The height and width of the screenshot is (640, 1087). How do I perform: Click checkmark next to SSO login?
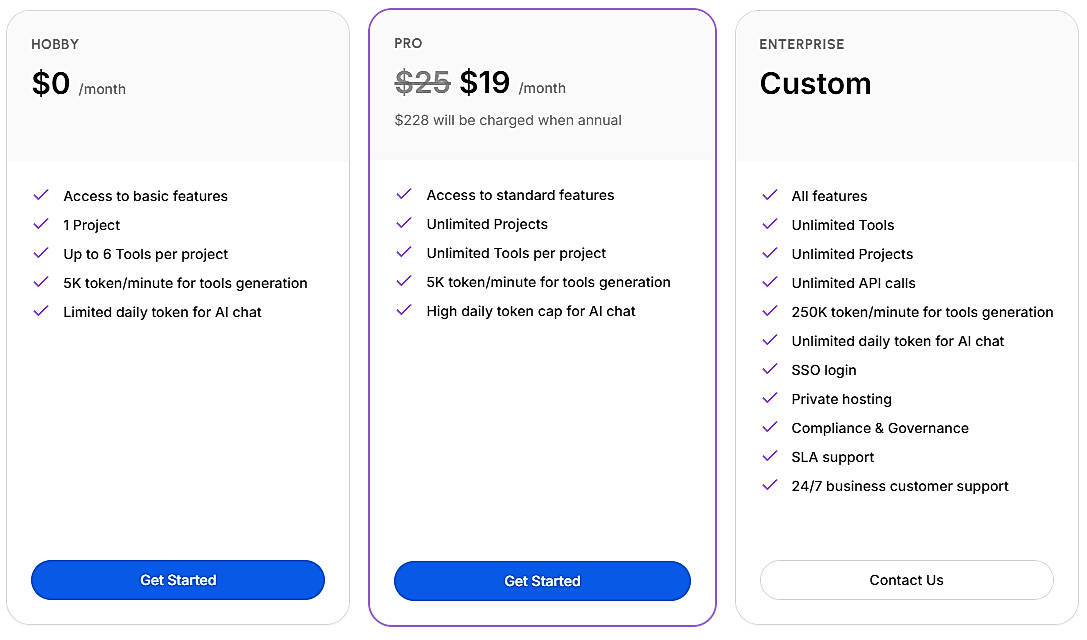769,369
